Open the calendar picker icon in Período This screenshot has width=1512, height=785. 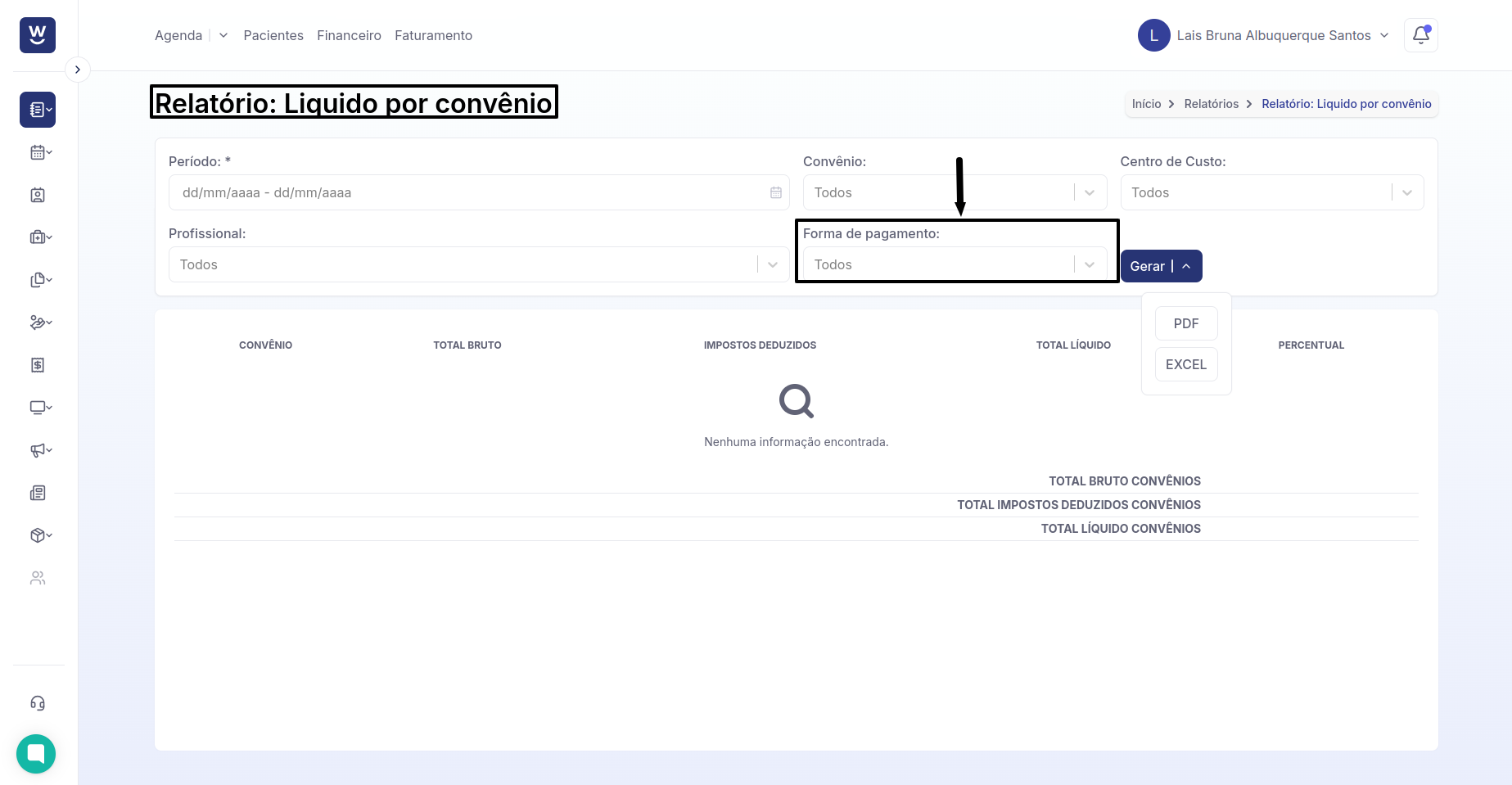point(775,192)
